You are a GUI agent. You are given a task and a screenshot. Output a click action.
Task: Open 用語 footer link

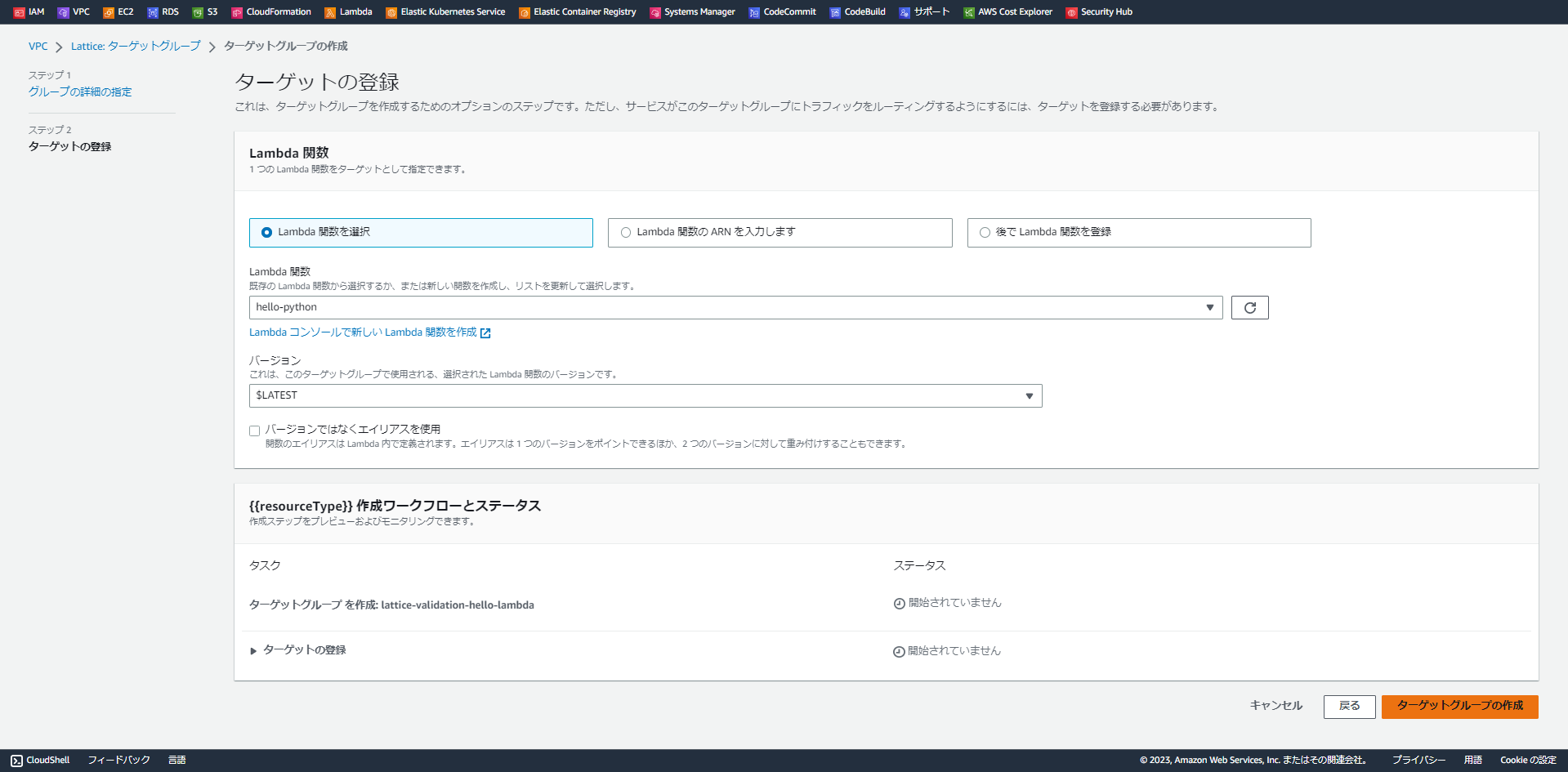pyautogui.click(x=1473, y=761)
